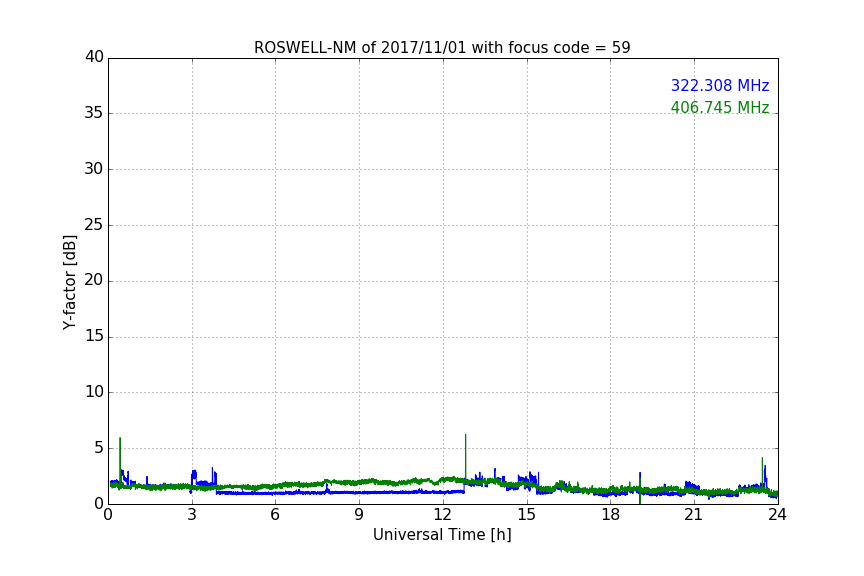Click the green spike peak near hour 0.4
Screen dimensions: 864x576
[120, 438]
